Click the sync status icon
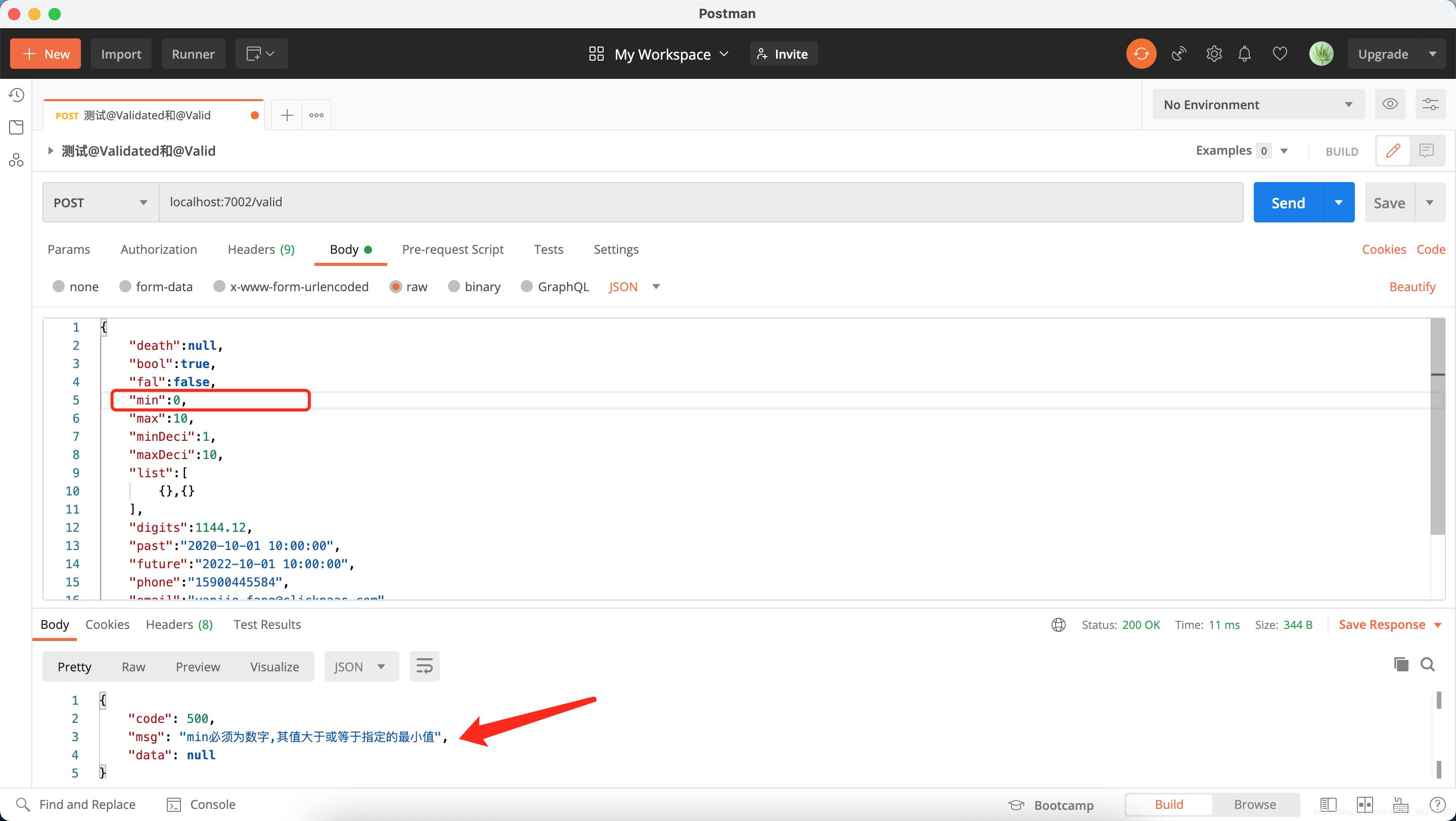The width and height of the screenshot is (1456, 821). (x=1141, y=54)
